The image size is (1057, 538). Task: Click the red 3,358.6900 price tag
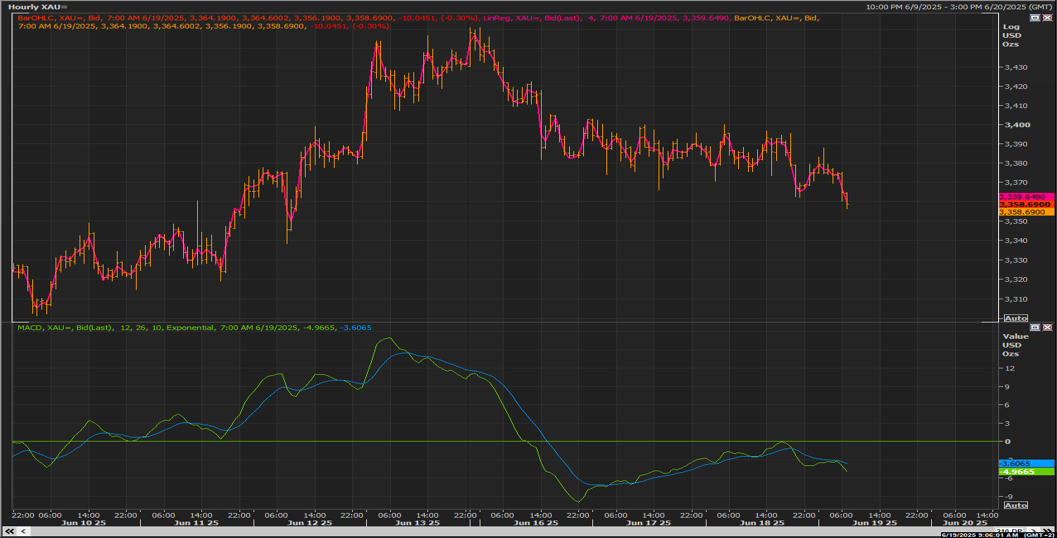[x=1026, y=204]
